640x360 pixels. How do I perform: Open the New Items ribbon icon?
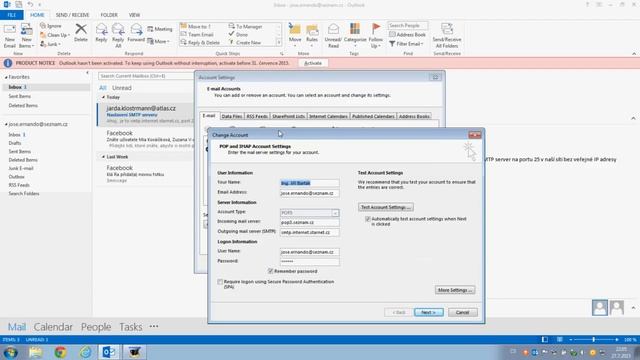point(27,30)
